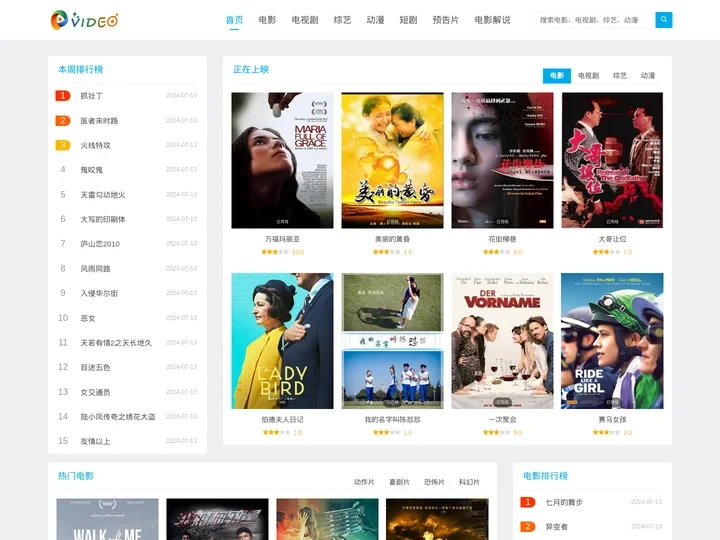Open Maria Full of Grace poster
Image resolution: width=720 pixels, height=540 pixels.
pyautogui.click(x=282, y=160)
